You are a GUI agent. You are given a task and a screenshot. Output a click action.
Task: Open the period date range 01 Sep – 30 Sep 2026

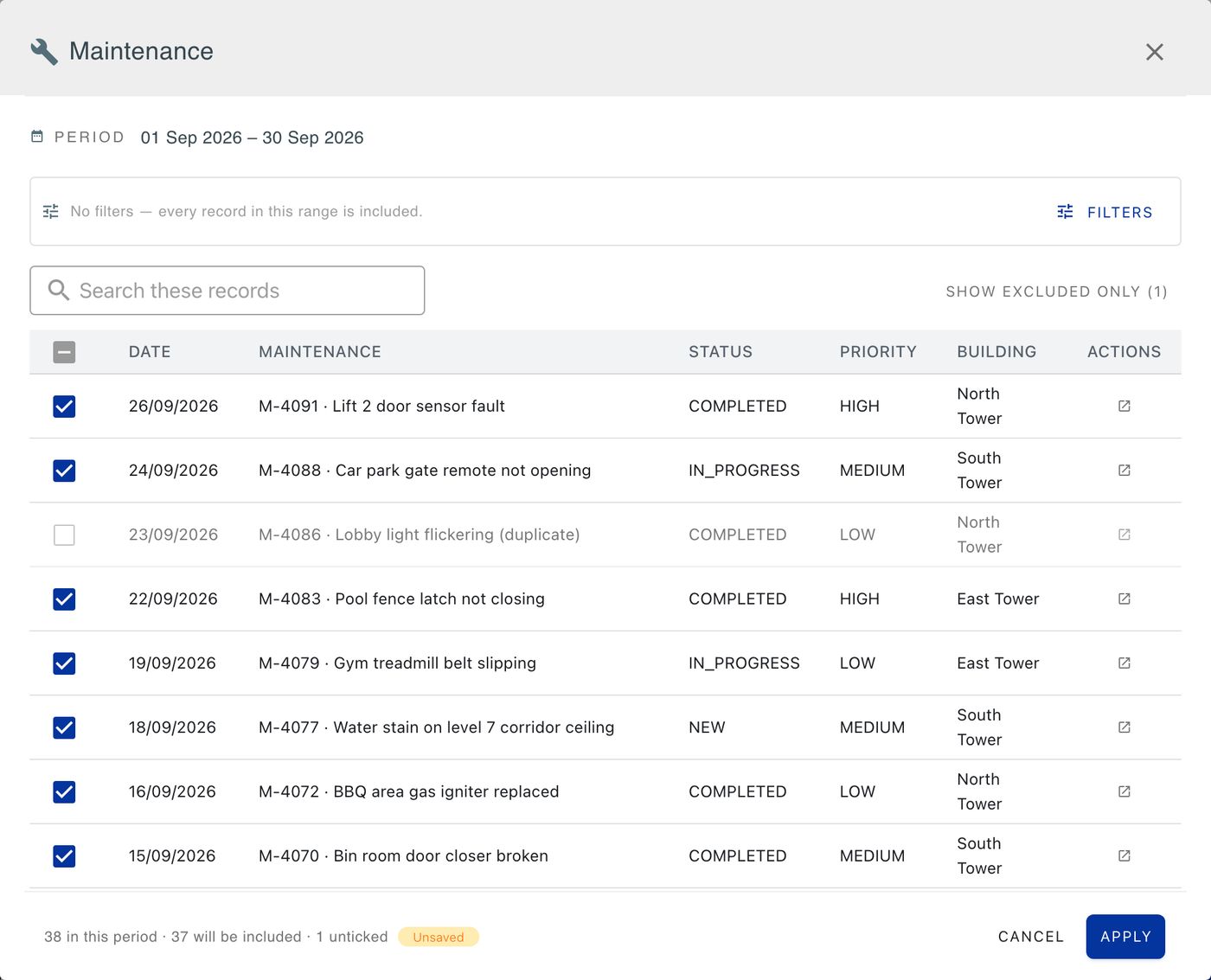tap(252, 138)
